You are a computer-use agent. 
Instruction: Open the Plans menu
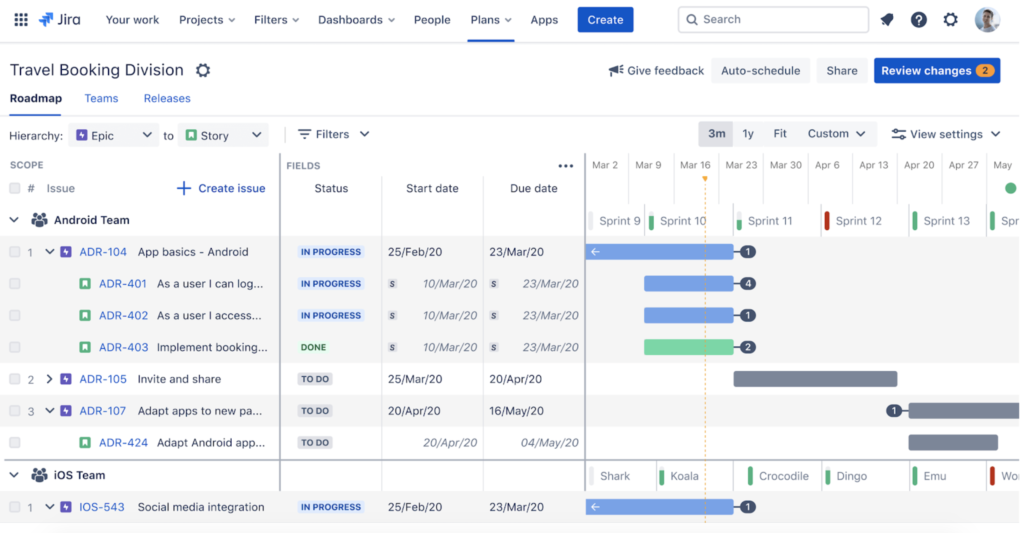tap(491, 20)
